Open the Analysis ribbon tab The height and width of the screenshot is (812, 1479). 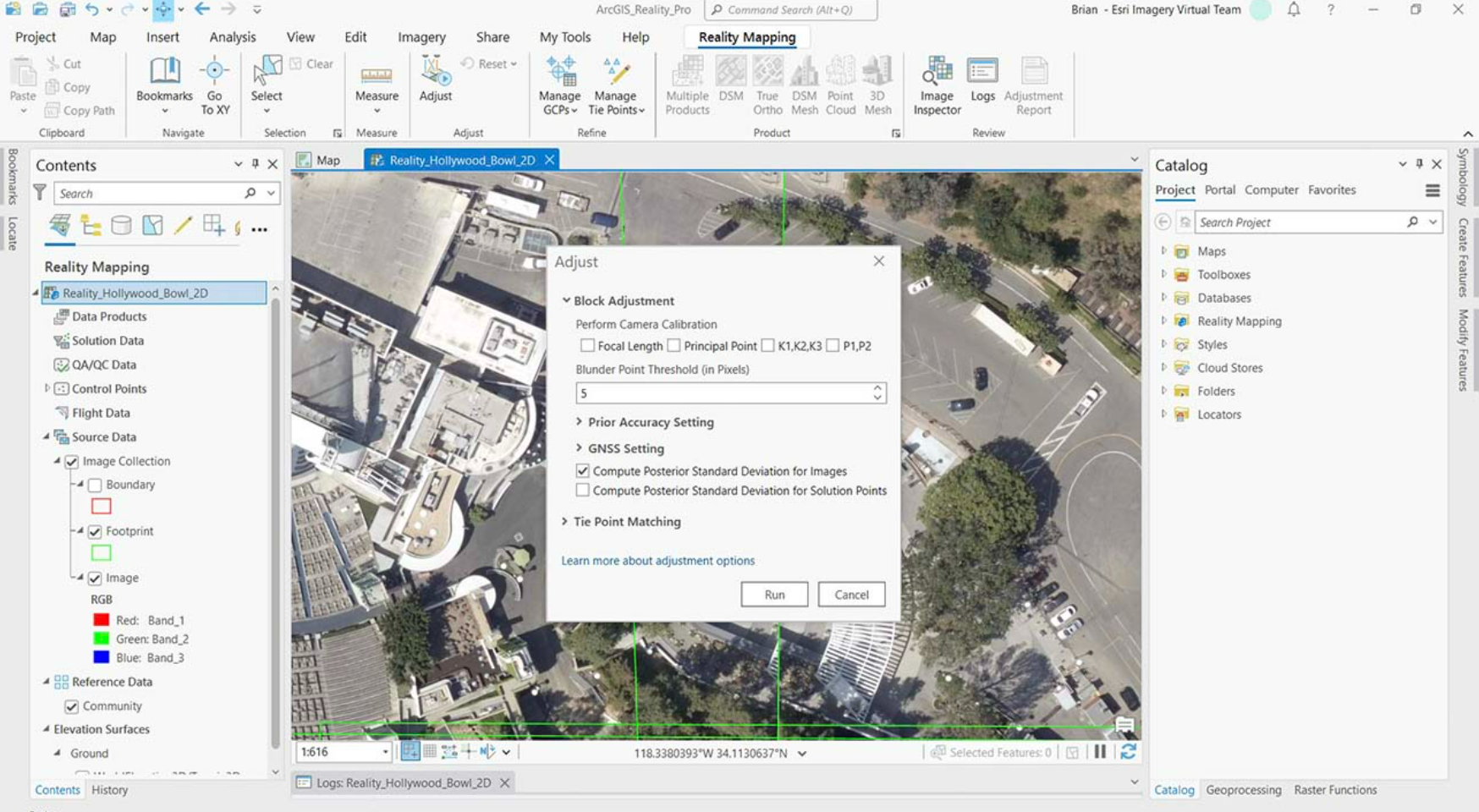tap(233, 37)
